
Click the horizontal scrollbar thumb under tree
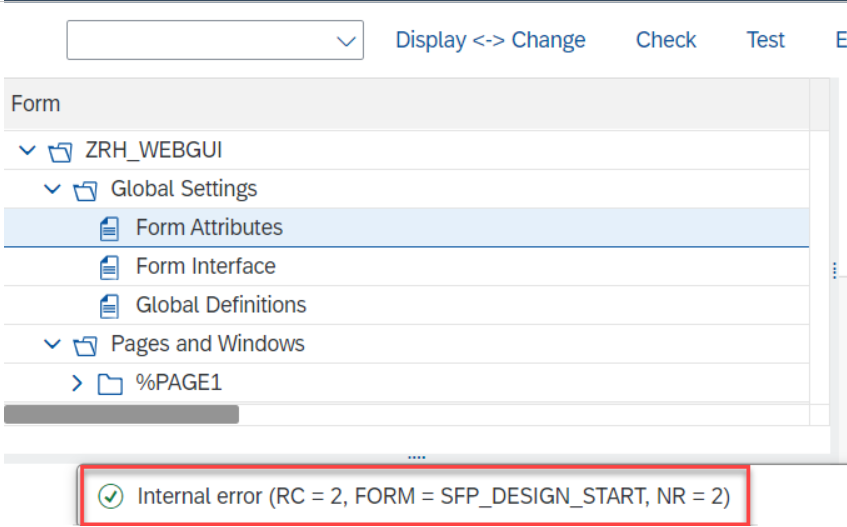click(x=122, y=414)
